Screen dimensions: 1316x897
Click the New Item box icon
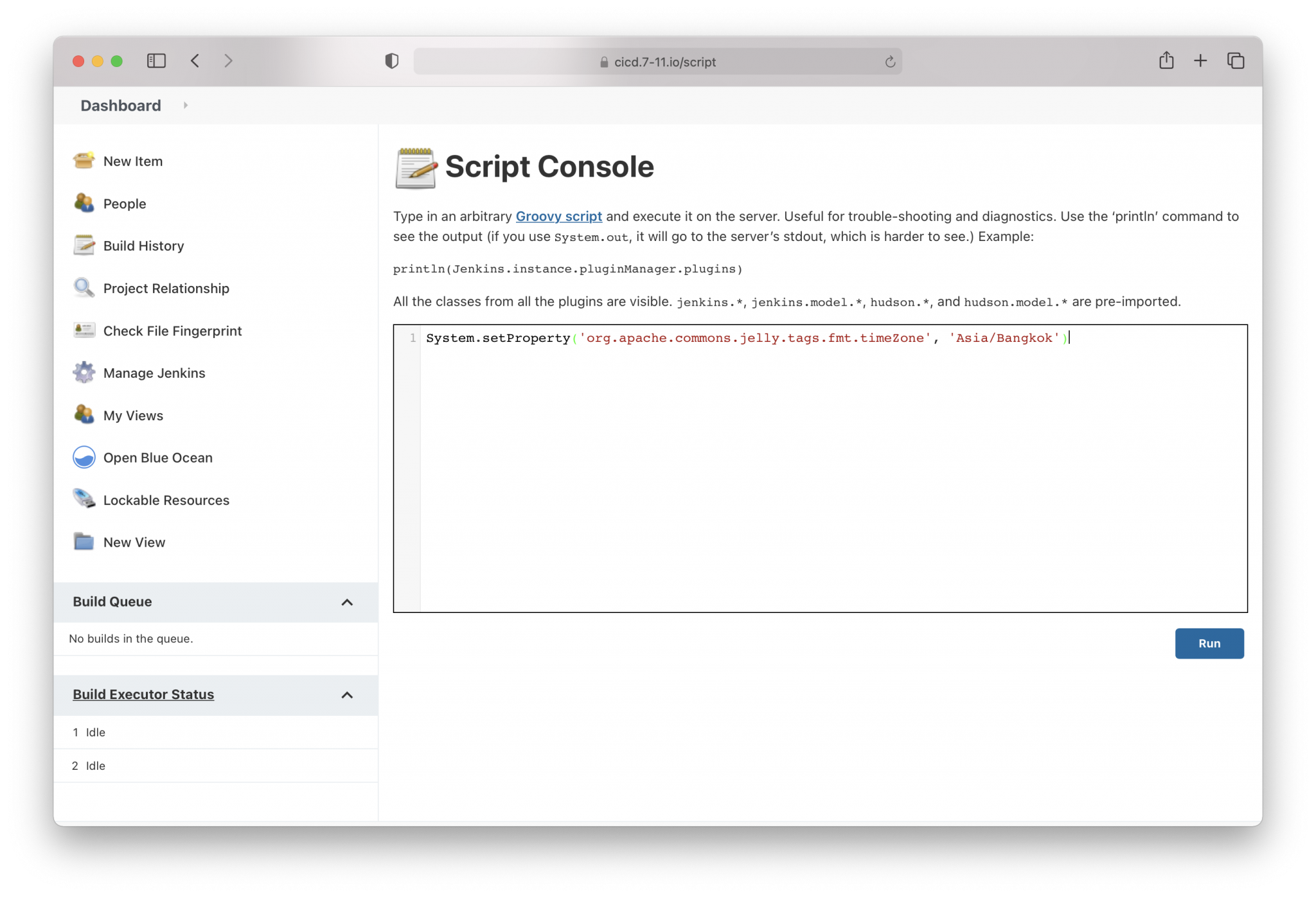point(84,161)
